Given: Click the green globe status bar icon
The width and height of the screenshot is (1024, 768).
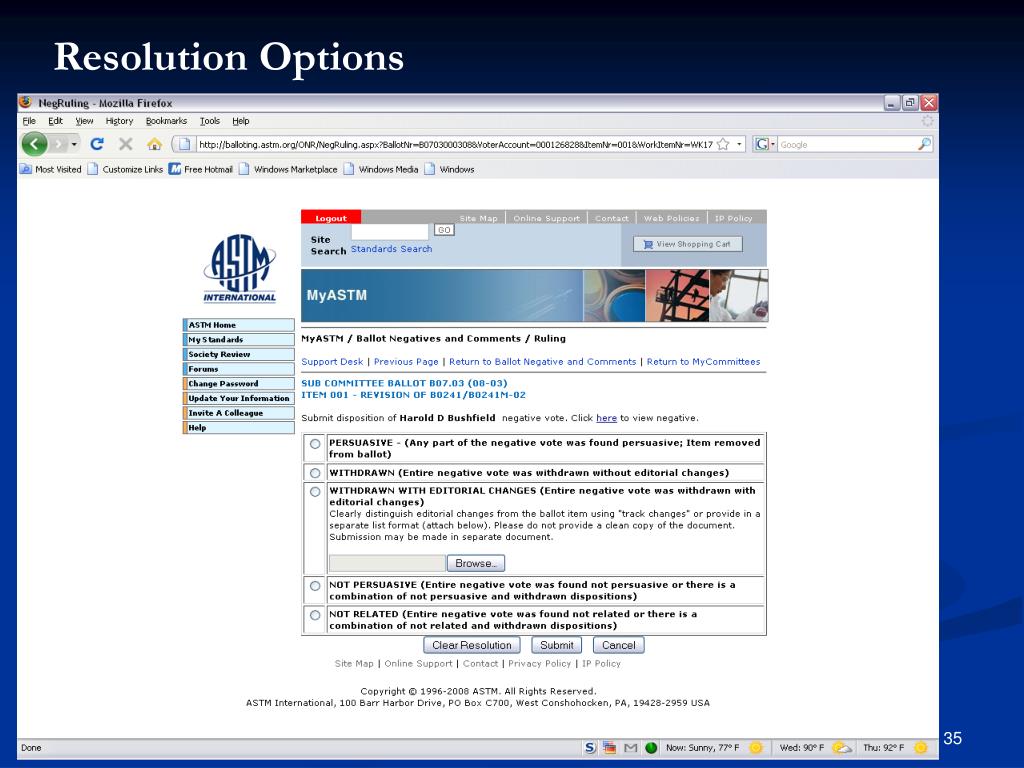Looking at the screenshot, I should 651,748.
